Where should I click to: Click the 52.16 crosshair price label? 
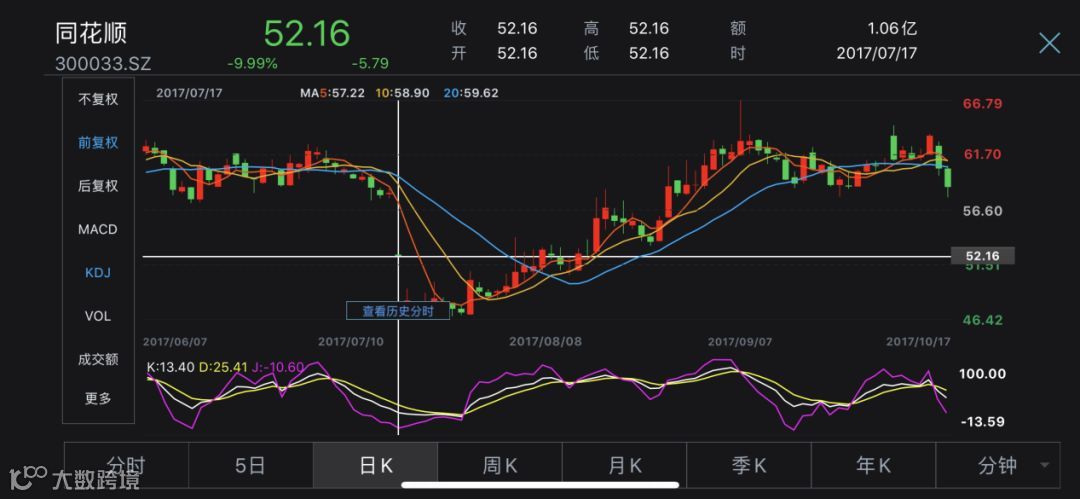[x=982, y=256]
